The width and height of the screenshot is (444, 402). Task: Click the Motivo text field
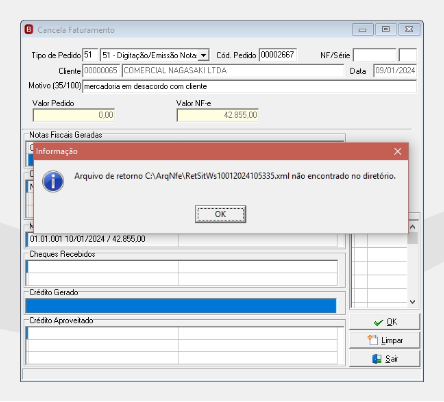click(249, 86)
